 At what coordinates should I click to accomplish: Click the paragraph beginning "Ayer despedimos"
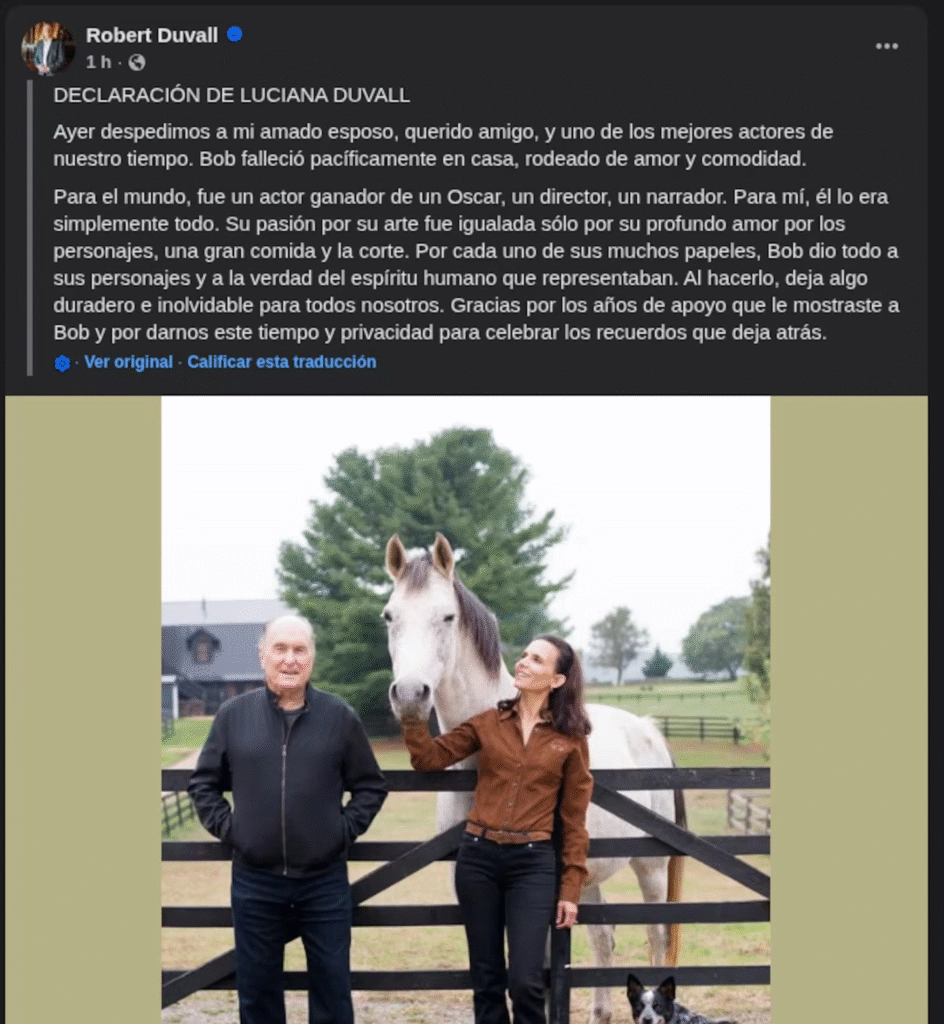click(443, 145)
